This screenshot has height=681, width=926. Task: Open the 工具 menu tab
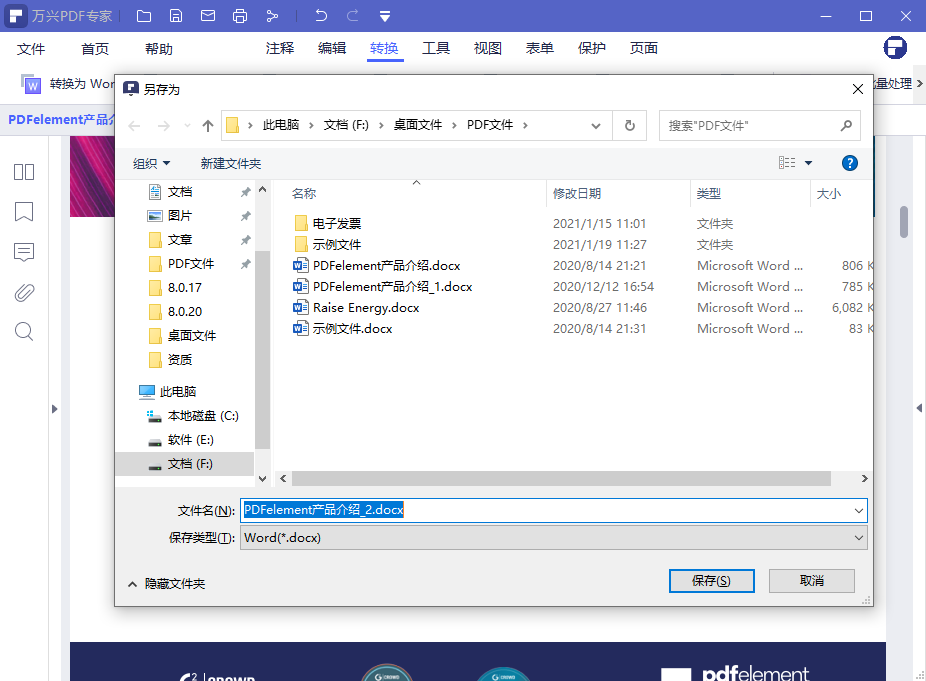(x=436, y=48)
